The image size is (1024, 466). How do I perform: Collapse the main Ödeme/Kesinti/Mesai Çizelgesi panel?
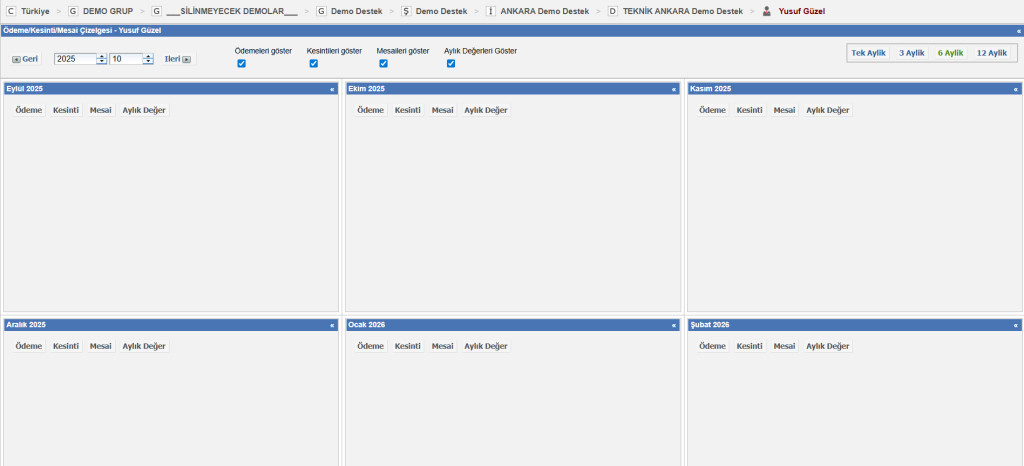point(1017,31)
